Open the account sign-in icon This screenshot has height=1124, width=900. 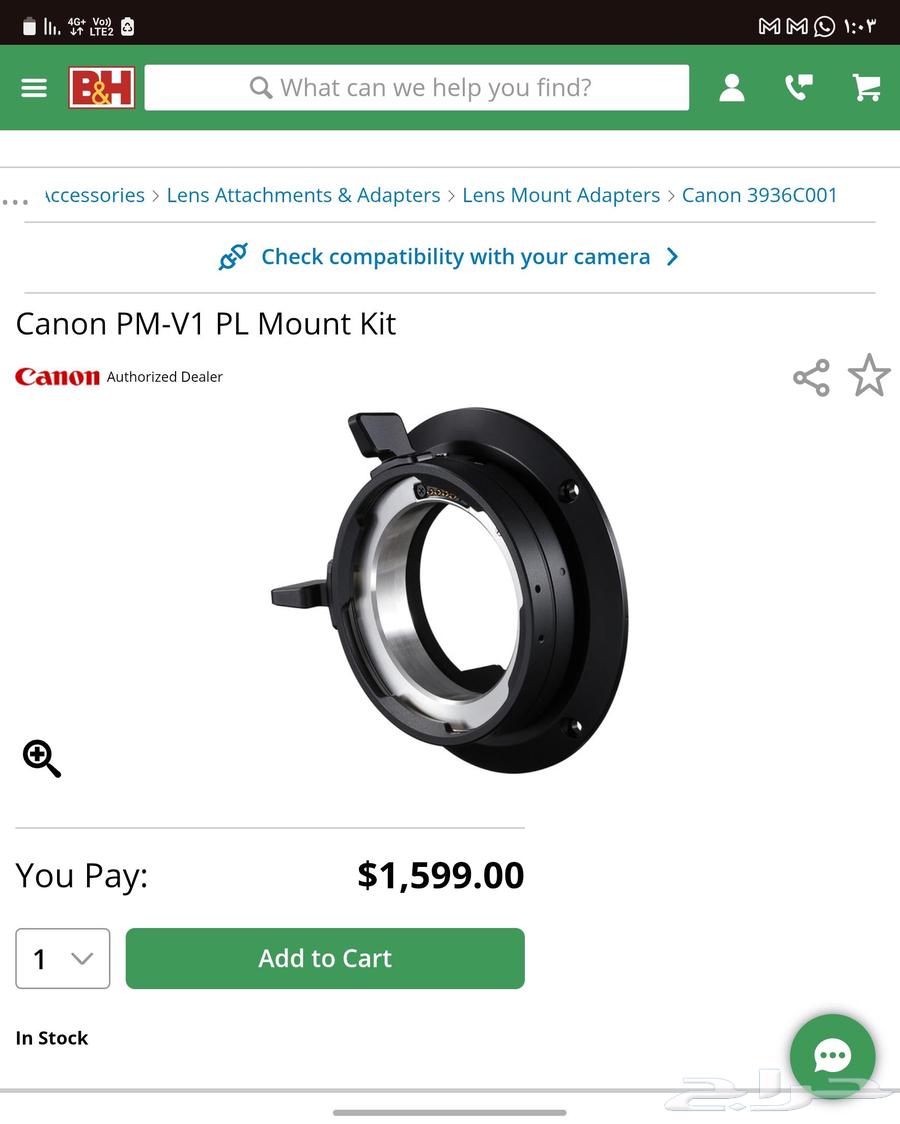731,87
